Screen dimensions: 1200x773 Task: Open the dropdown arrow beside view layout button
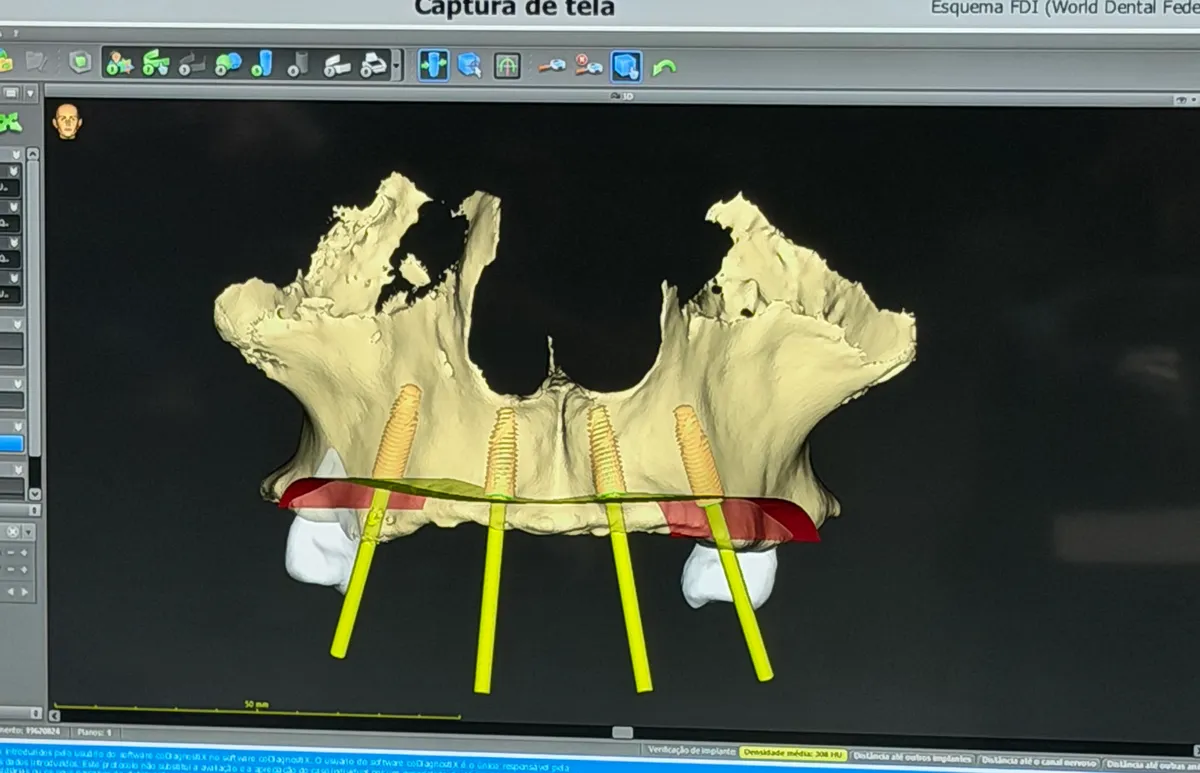(31, 93)
